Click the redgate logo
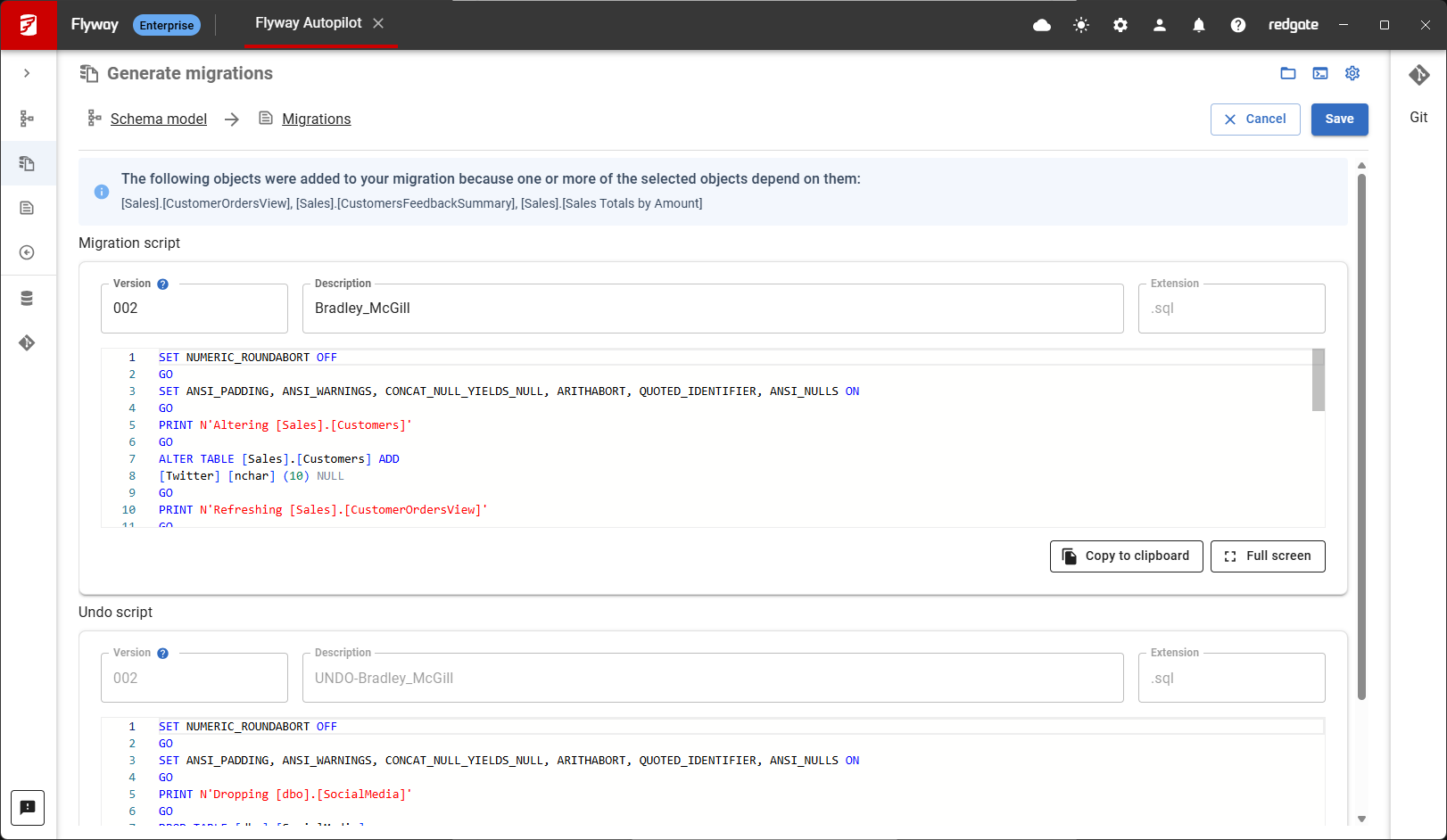Viewport: 1447px width, 840px height. 1294,25
